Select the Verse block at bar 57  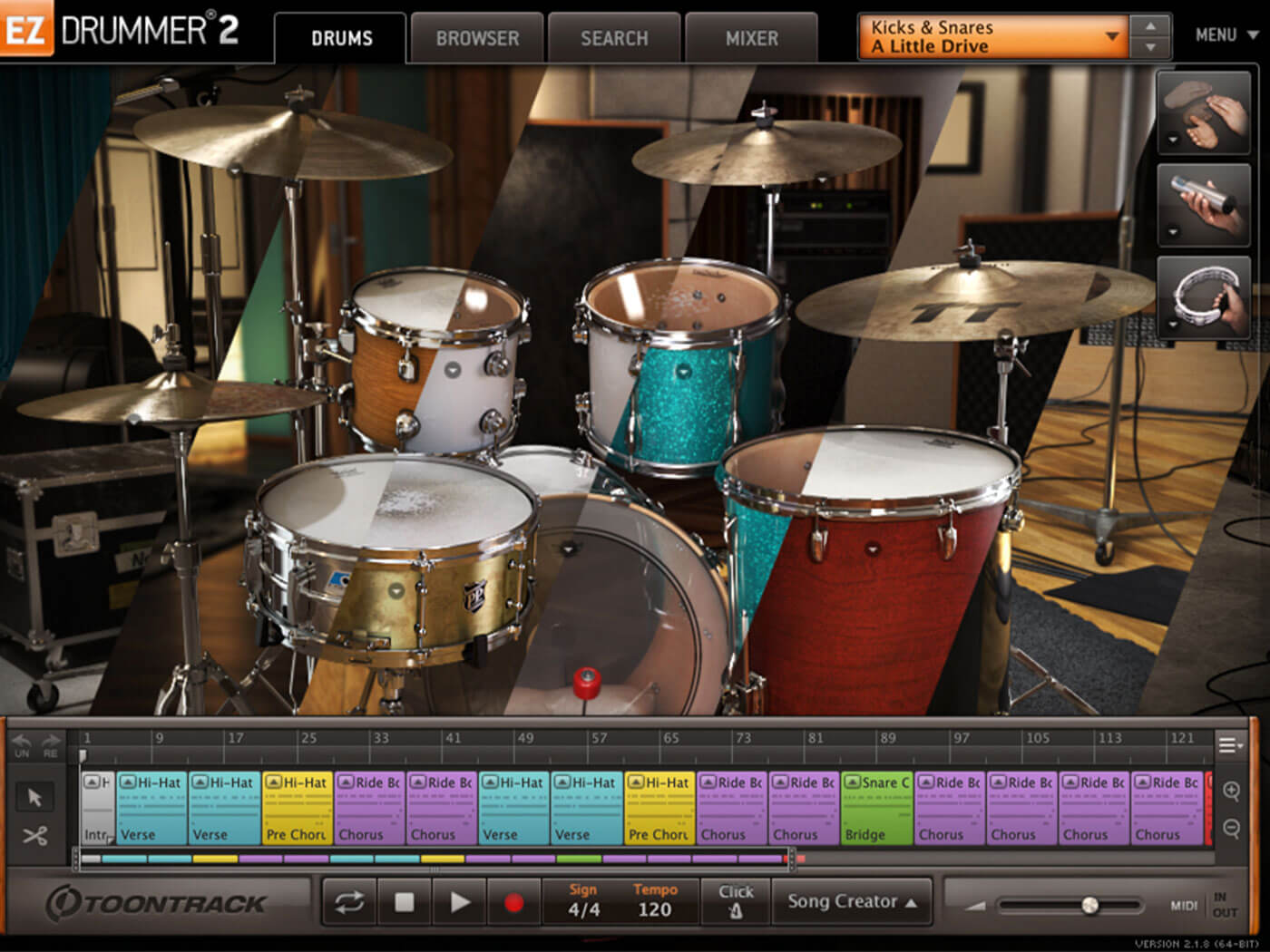tap(586, 808)
